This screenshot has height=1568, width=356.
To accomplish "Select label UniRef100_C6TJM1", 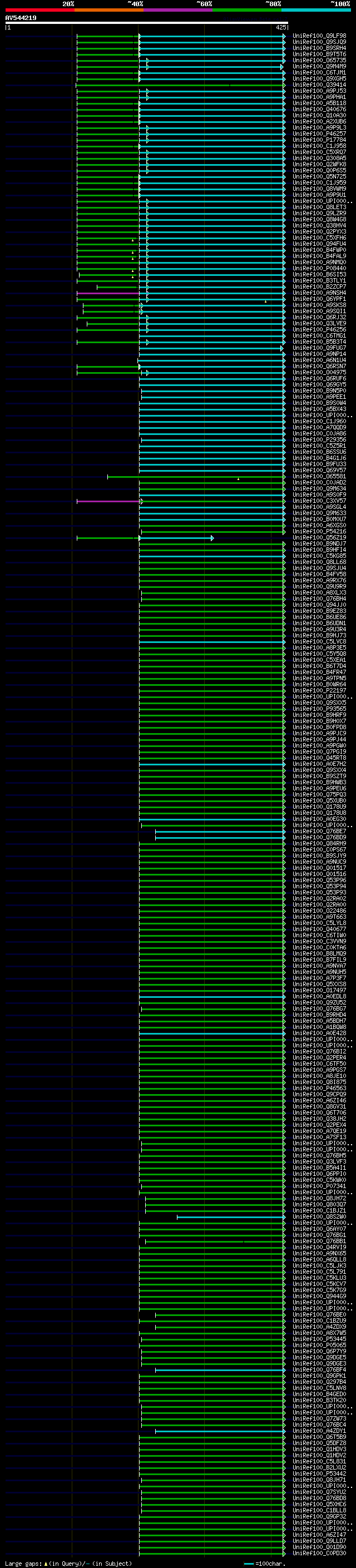I will 319,72.
